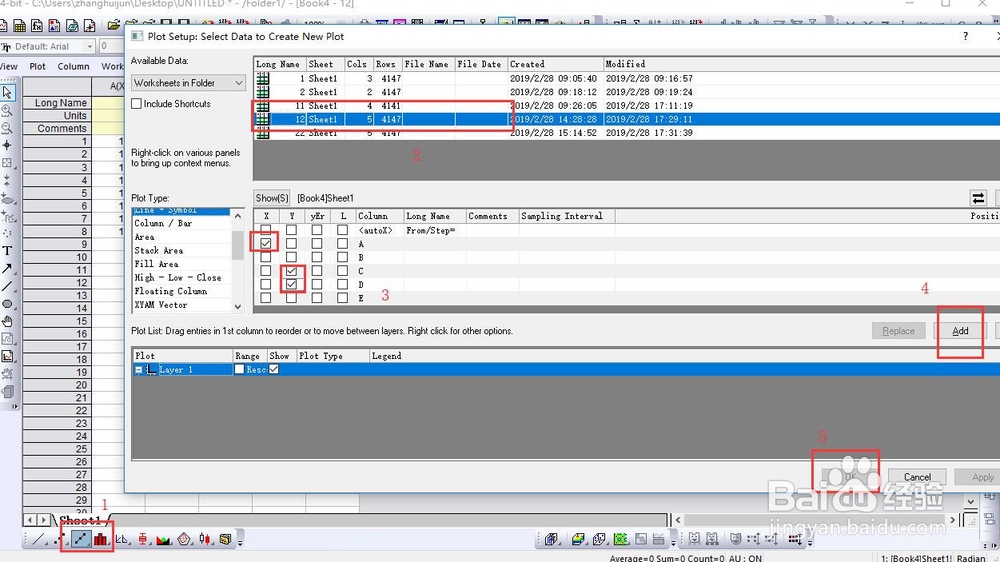Select the 3D scatter dice icon

coord(599,539)
